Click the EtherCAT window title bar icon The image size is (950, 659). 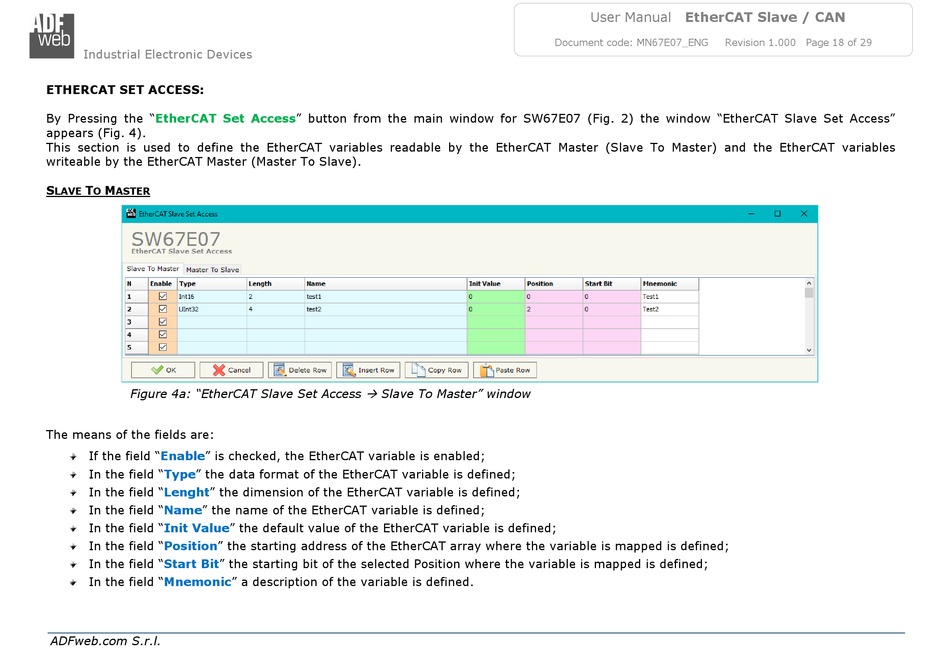coord(130,214)
